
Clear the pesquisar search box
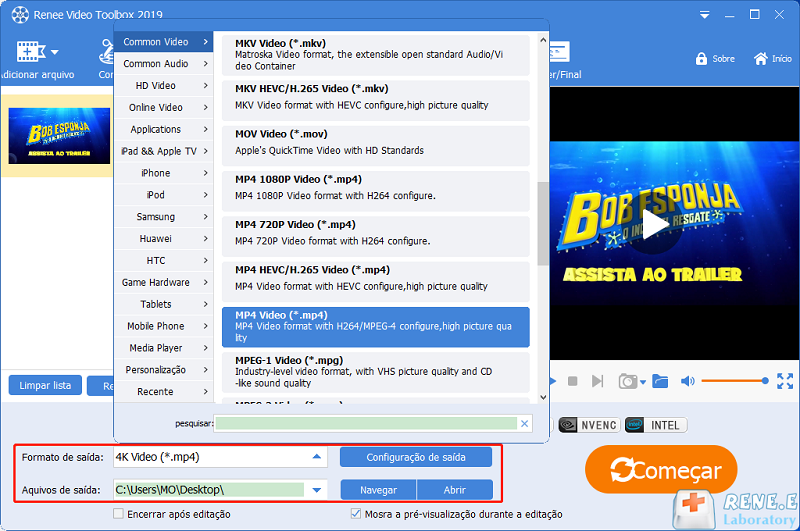pos(524,423)
